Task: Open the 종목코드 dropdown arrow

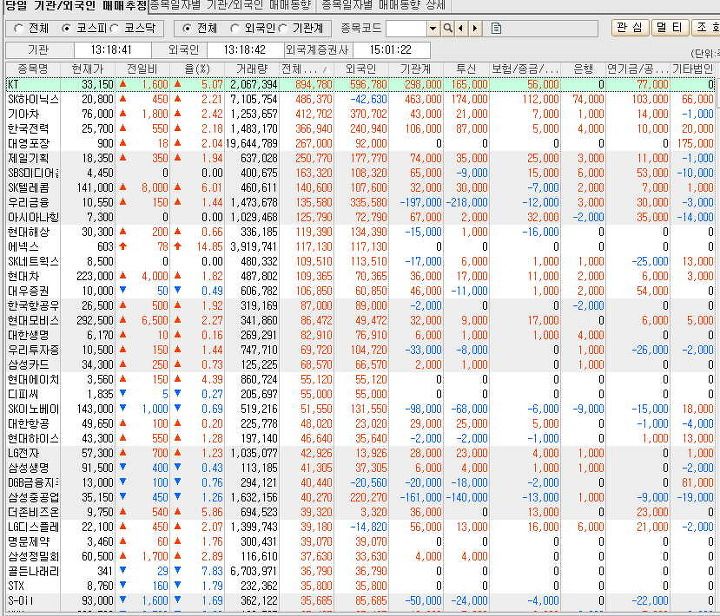Action: pos(433,28)
